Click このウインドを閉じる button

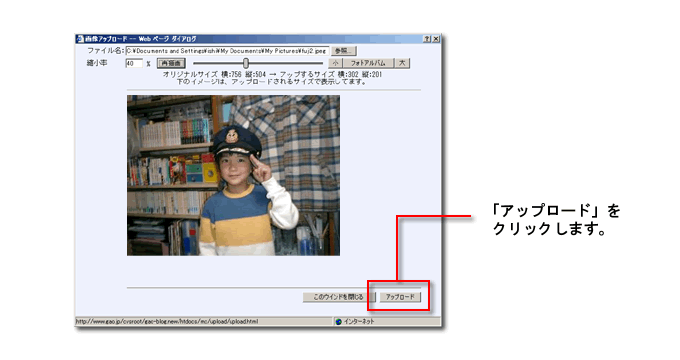[x=338, y=297]
